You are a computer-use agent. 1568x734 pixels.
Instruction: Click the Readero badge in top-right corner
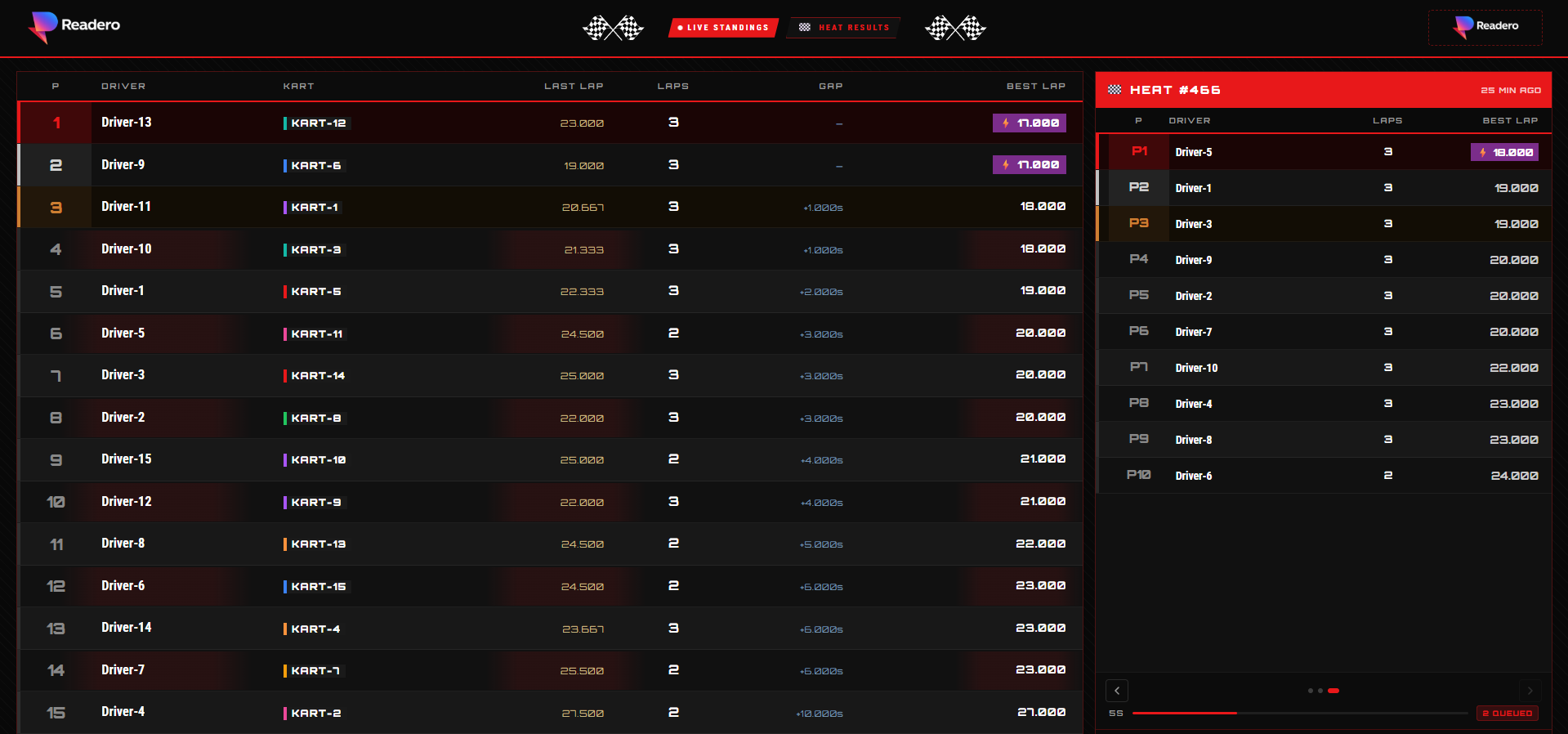[x=1485, y=27]
